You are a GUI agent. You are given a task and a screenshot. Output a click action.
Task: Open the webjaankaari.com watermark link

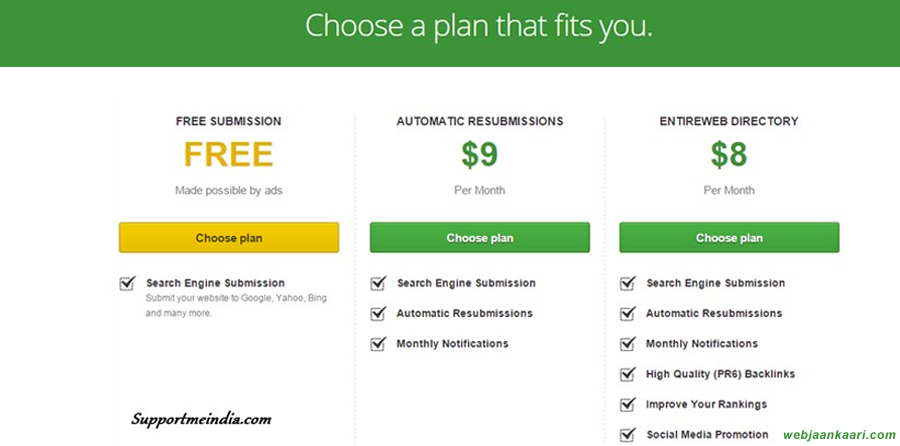839,436
